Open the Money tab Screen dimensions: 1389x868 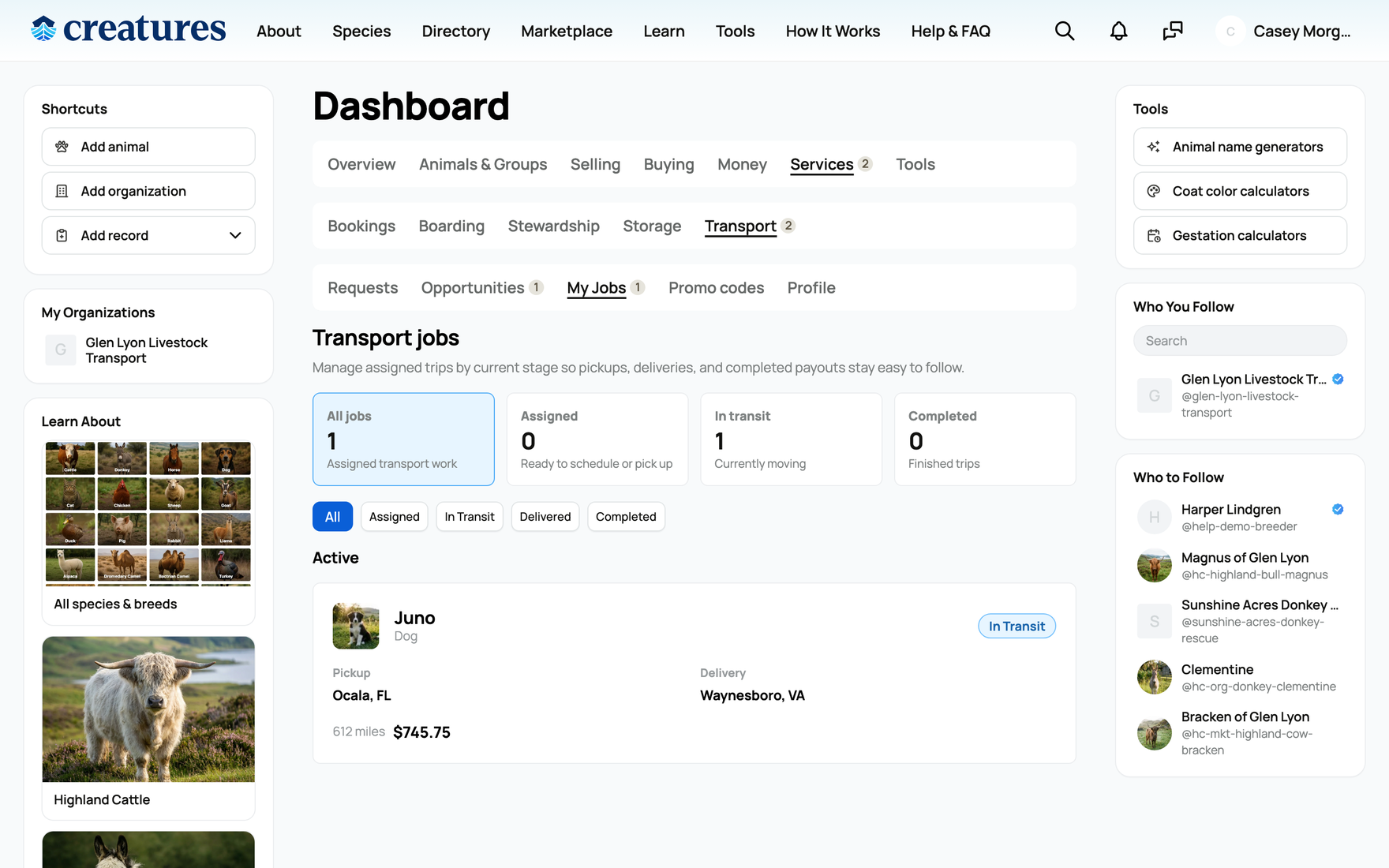(742, 164)
